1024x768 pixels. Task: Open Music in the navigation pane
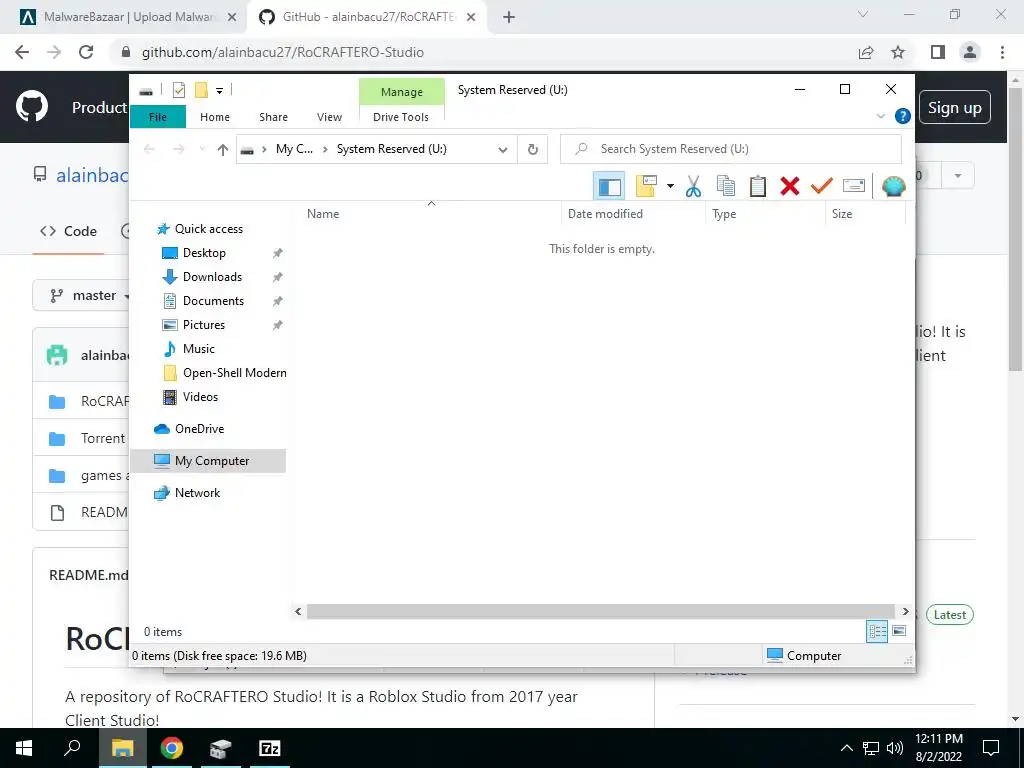(199, 349)
